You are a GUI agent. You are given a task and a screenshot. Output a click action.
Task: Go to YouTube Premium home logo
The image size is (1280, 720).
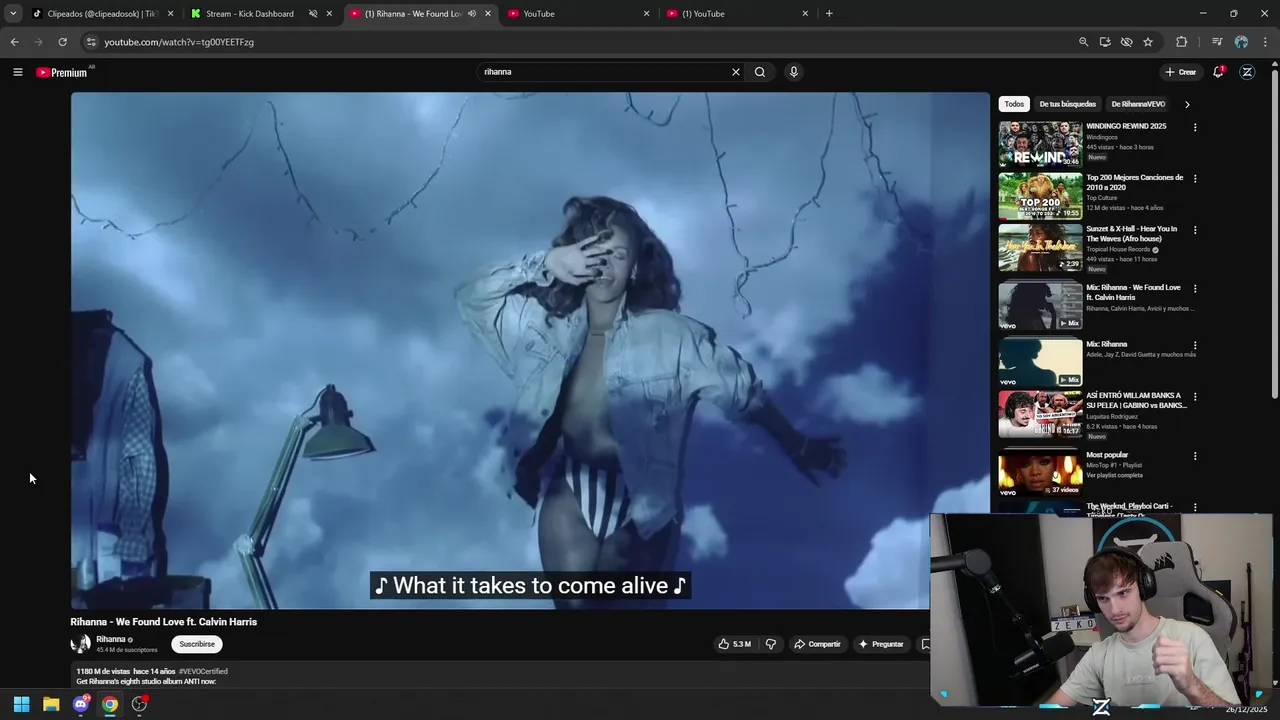tap(63, 72)
